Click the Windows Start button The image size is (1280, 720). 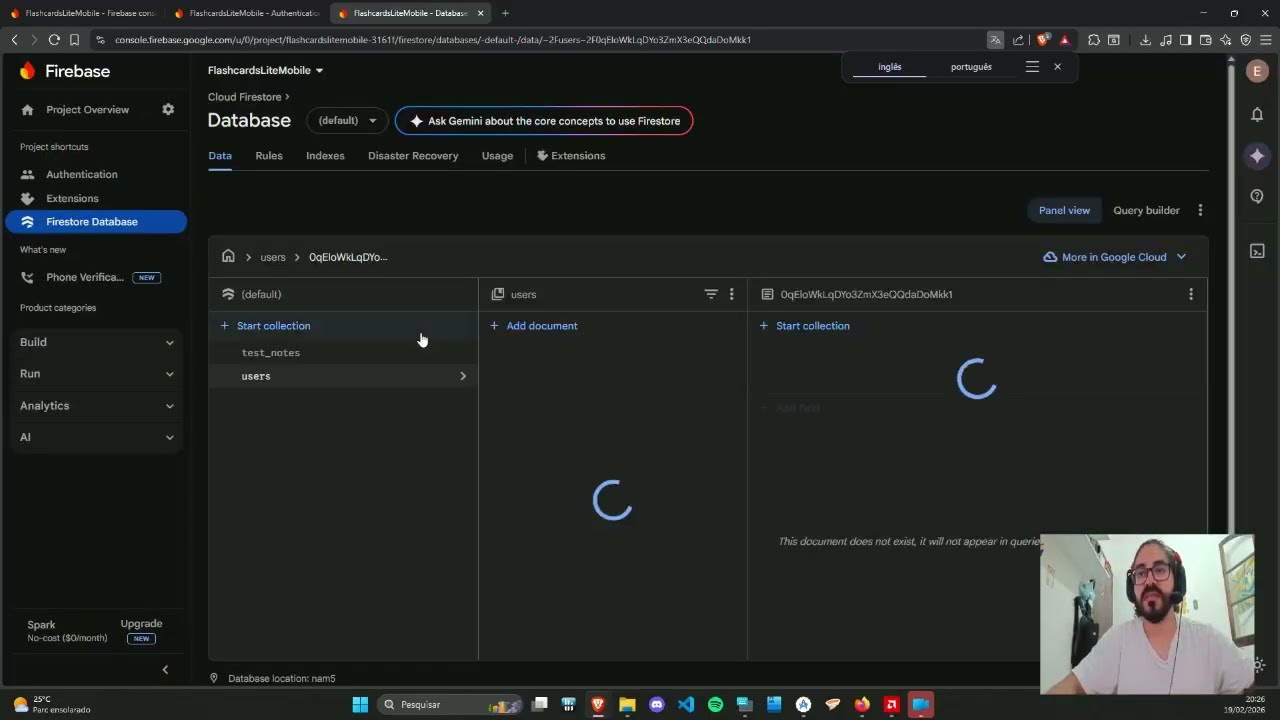point(360,705)
